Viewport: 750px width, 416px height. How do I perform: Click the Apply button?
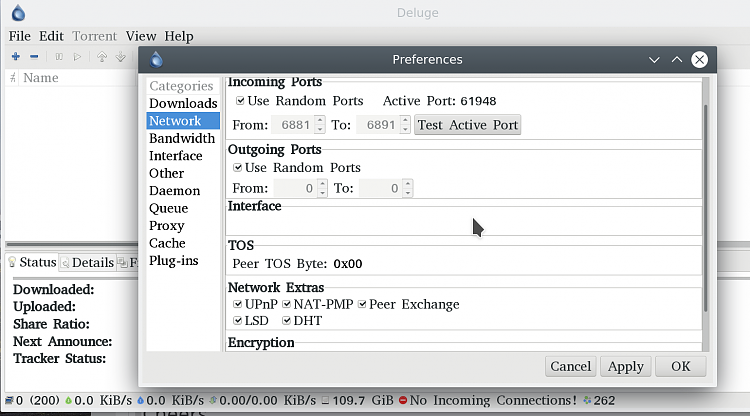[626, 366]
